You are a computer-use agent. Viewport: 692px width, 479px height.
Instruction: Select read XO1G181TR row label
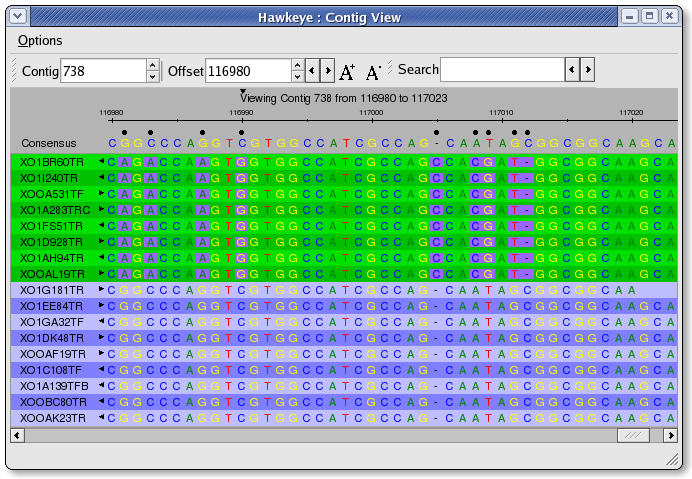point(52,290)
